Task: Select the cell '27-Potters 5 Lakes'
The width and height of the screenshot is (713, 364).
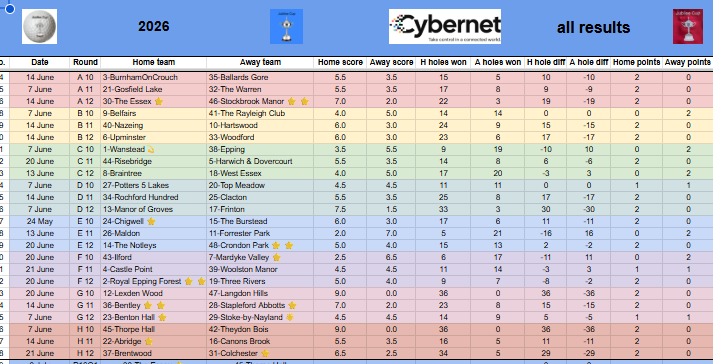Action: click(154, 185)
